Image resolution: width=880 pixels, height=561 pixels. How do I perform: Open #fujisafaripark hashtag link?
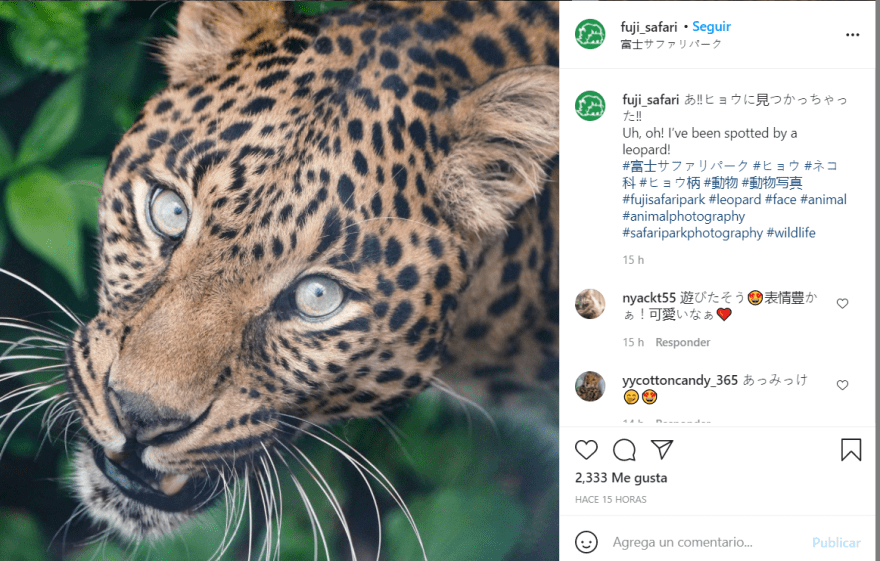(664, 200)
